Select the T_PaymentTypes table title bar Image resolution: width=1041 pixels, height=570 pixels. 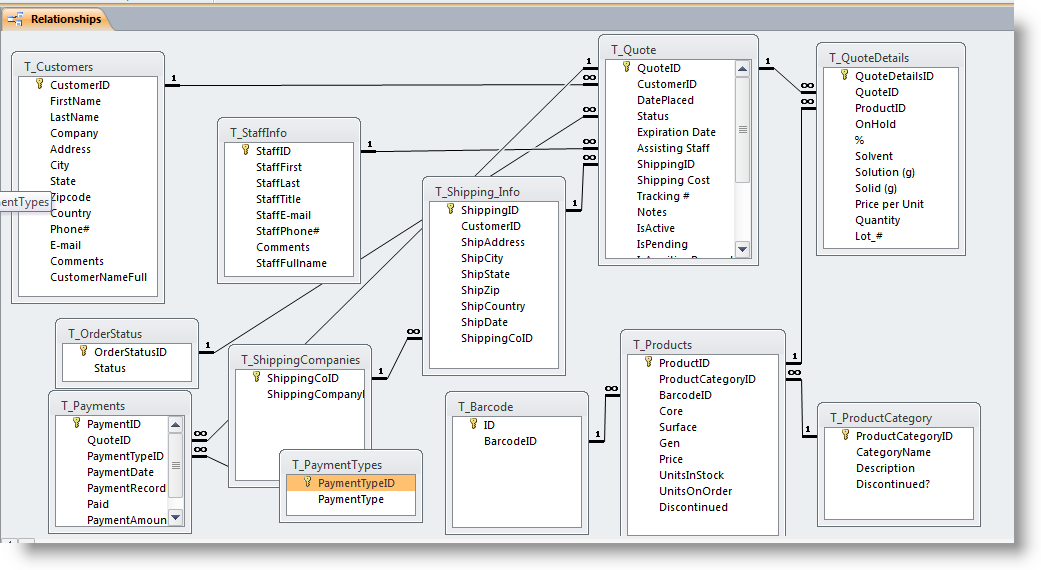click(351, 464)
